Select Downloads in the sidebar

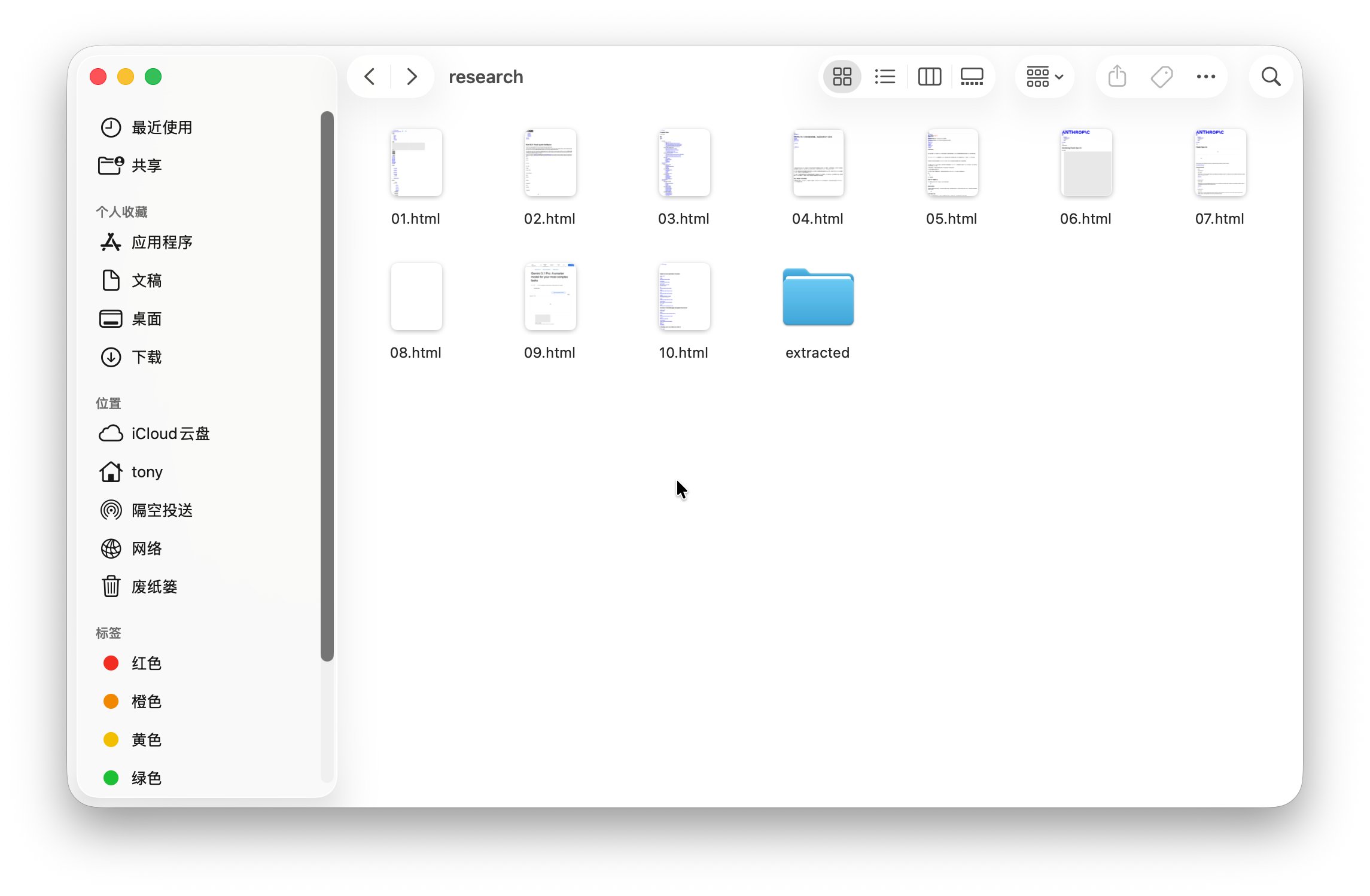coord(147,357)
